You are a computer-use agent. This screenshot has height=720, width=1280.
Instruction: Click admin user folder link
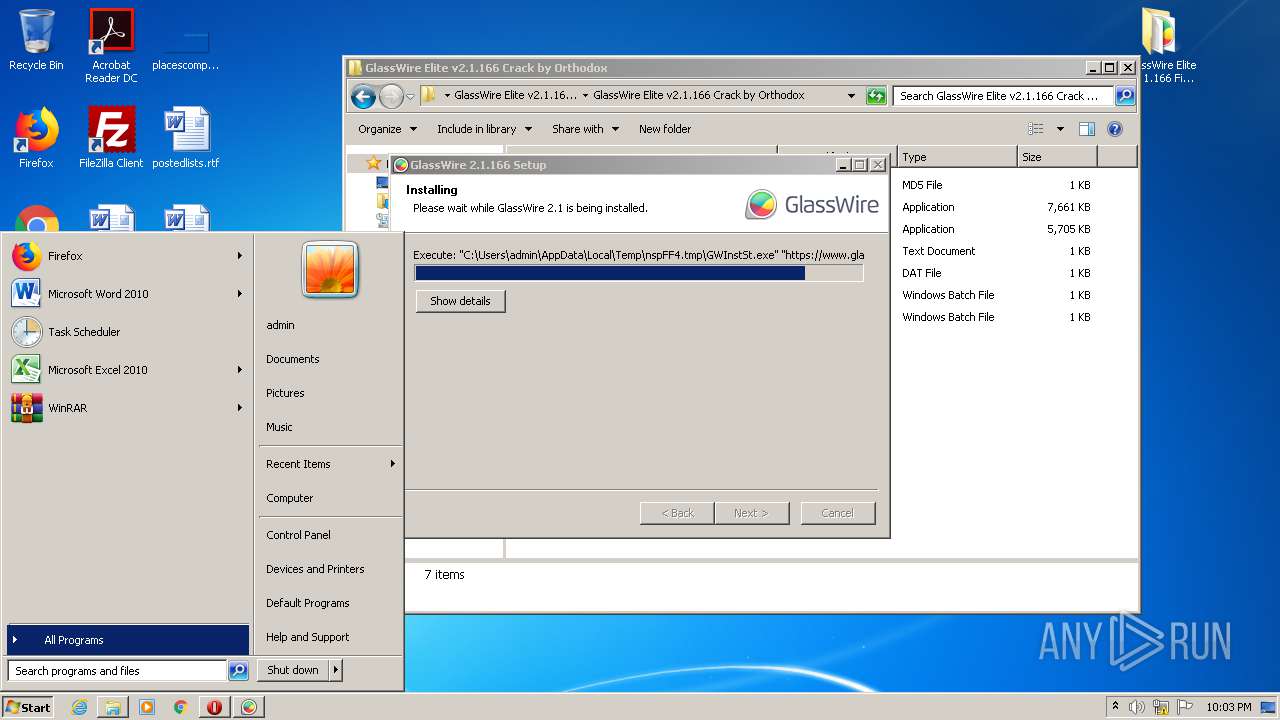pos(280,325)
